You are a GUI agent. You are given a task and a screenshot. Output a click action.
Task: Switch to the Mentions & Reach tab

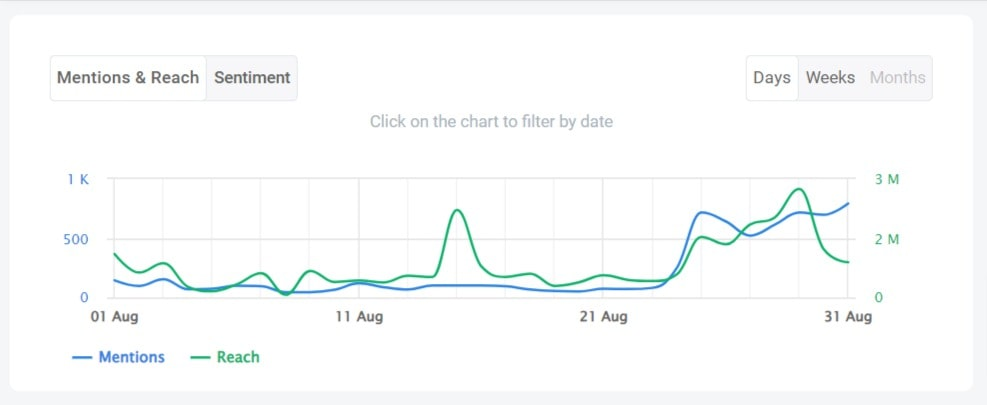pyautogui.click(x=128, y=78)
